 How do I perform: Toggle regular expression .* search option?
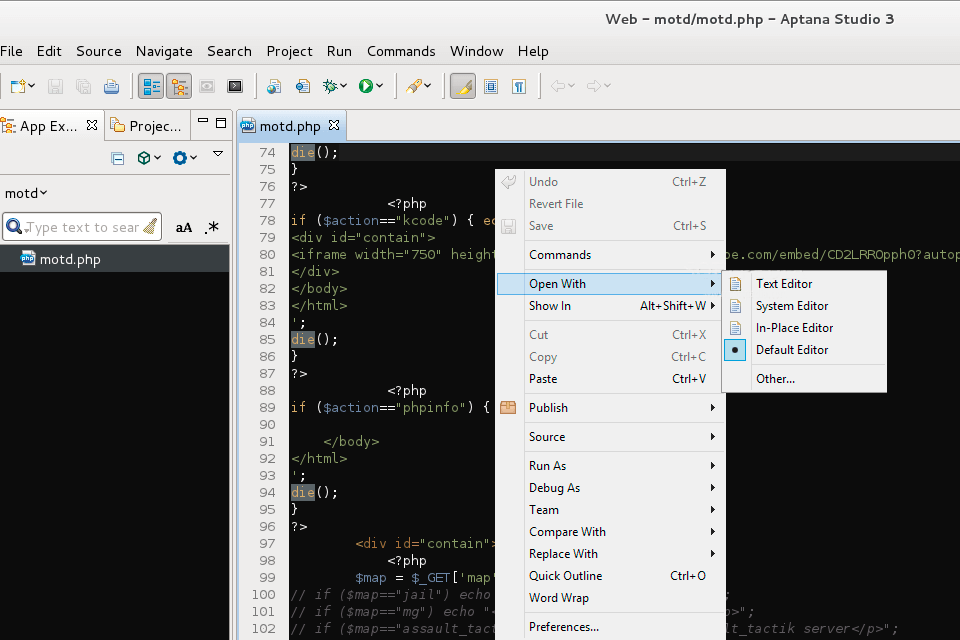[212, 227]
